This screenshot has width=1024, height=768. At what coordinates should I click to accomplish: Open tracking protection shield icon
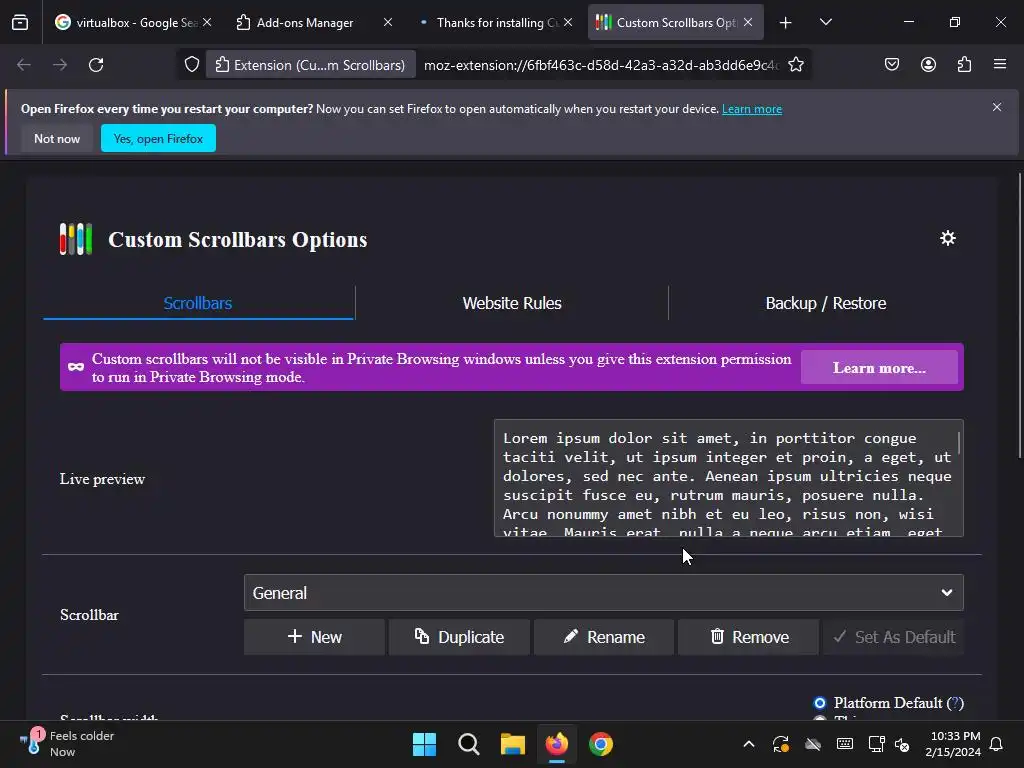[191, 65]
